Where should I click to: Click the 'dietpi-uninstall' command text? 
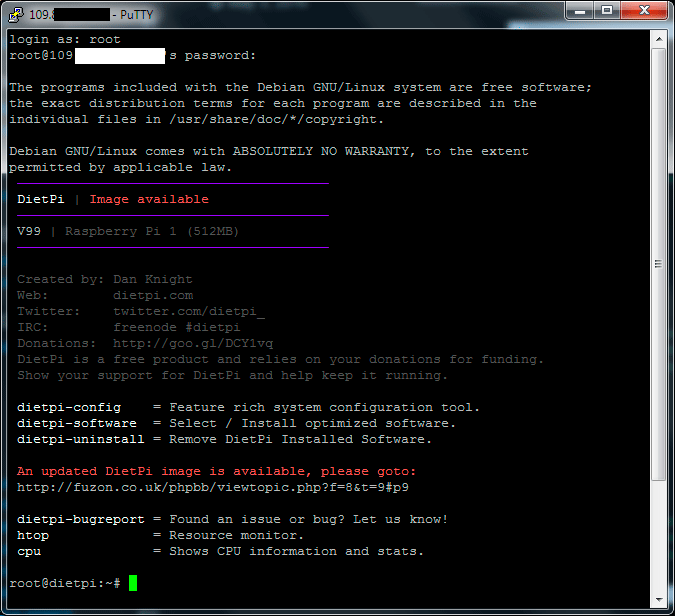tap(81, 439)
